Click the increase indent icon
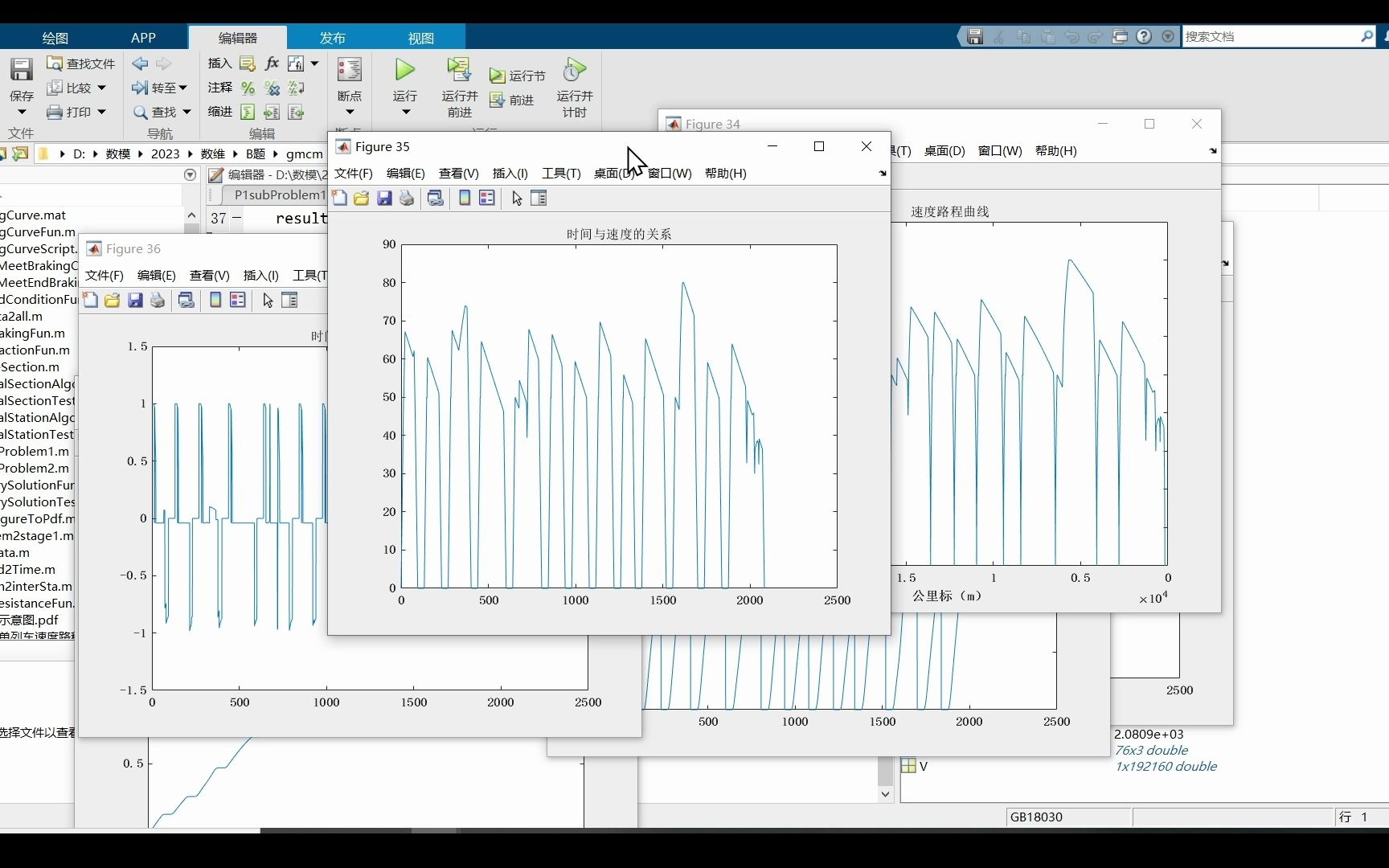Viewport: 1389px width, 868px height. (272, 112)
